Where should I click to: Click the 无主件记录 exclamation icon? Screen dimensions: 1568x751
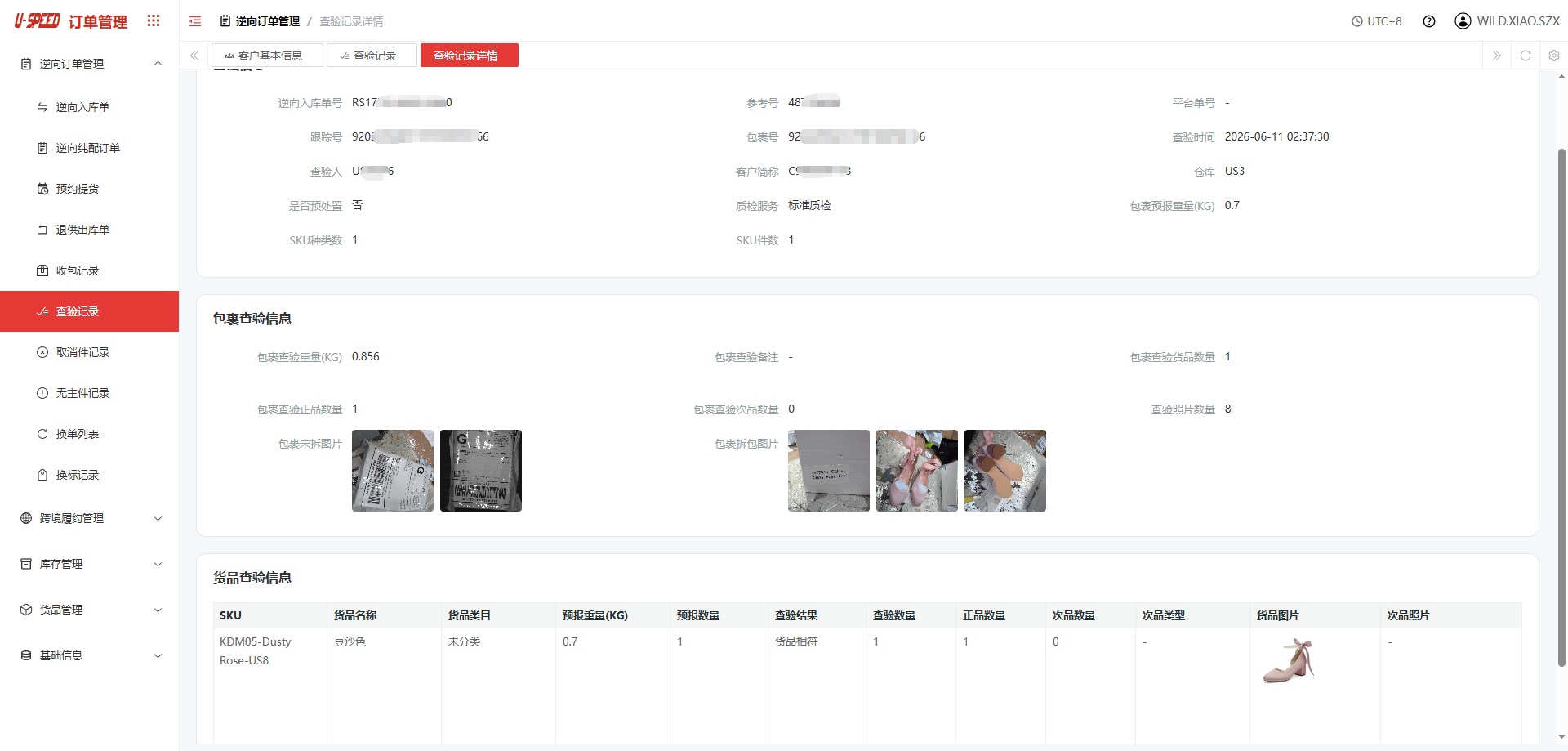tap(42, 393)
